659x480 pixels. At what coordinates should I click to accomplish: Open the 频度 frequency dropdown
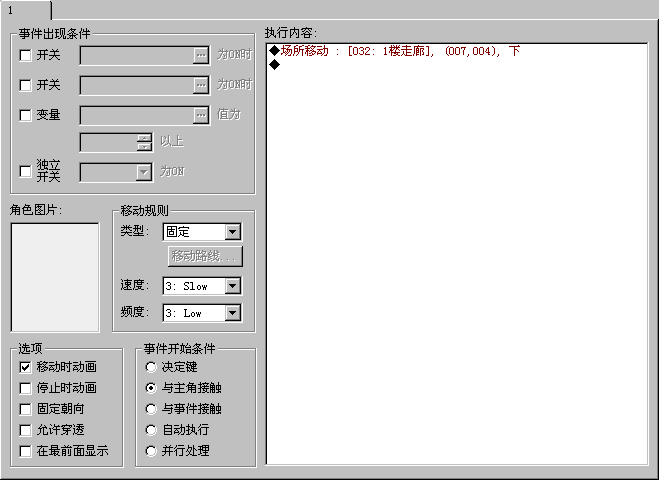click(232, 313)
